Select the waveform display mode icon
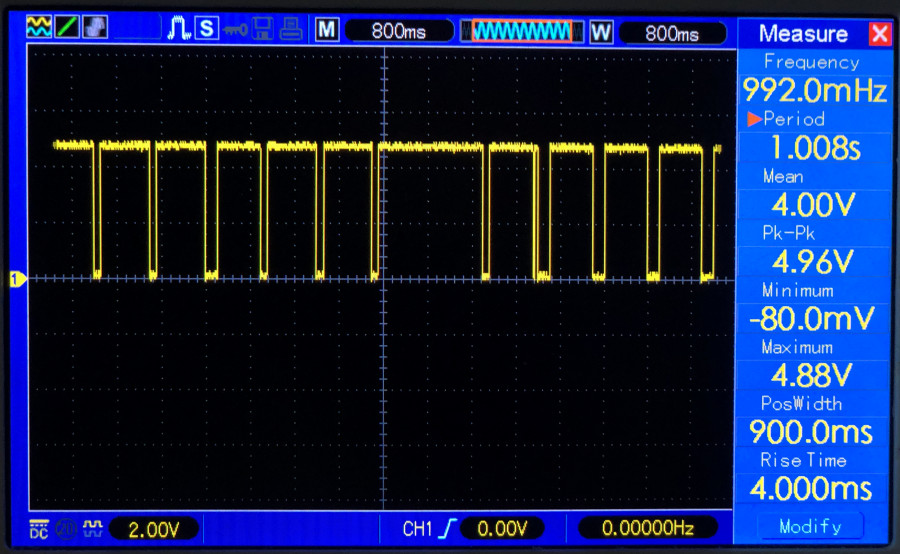Viewport: 900px width, 554px height. [x=38, y=27]
